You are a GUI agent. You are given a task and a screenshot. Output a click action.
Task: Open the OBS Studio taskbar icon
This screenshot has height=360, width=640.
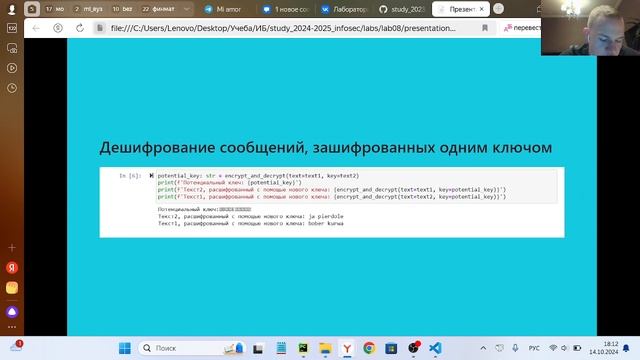pos(413,348)
